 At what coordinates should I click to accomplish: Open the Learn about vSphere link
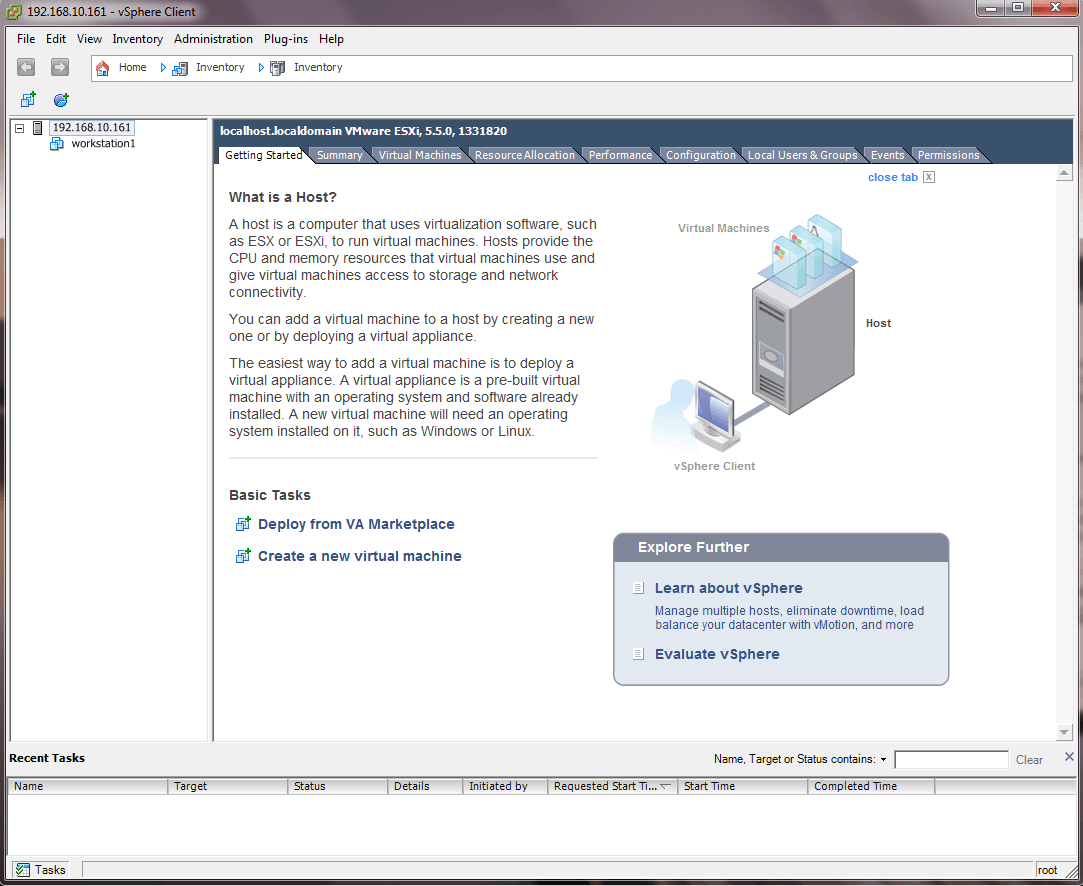point(728,588)
